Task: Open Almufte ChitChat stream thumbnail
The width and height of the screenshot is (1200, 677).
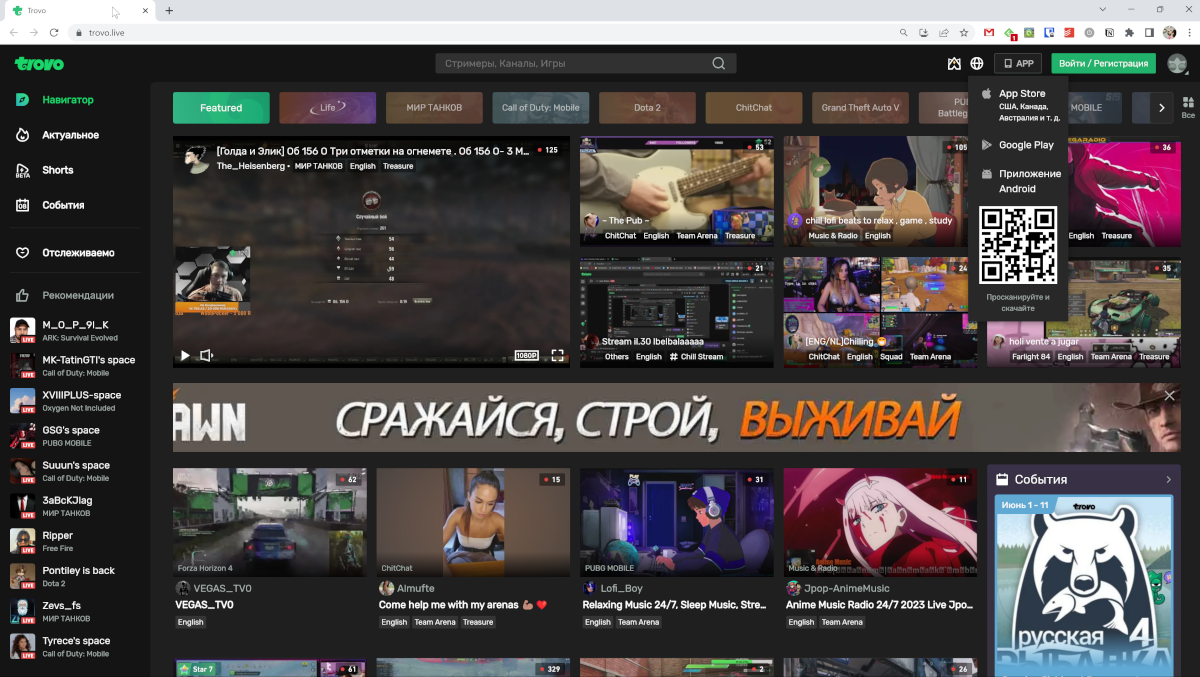Action: (x=473, y=522)
